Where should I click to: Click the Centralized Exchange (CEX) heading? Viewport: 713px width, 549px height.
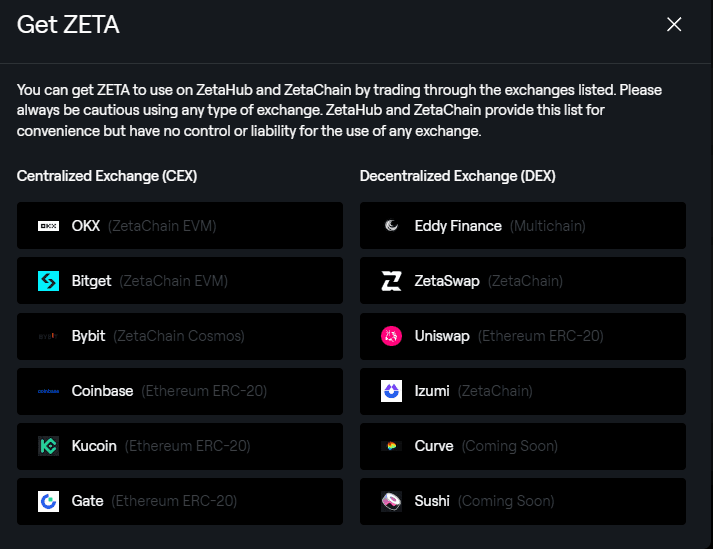tap(107, 176)
